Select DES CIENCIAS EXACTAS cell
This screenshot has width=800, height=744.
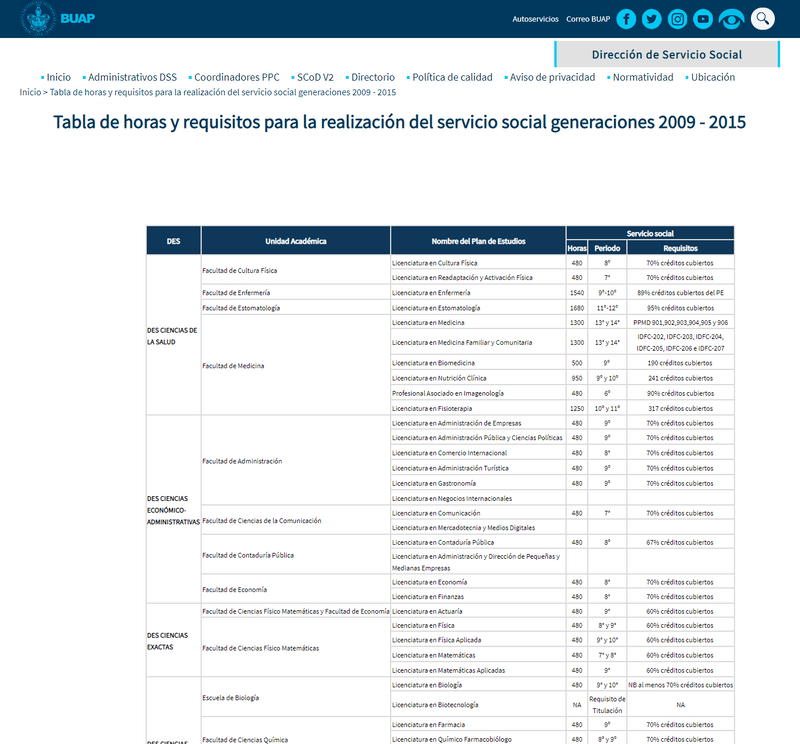pos(173,641)
